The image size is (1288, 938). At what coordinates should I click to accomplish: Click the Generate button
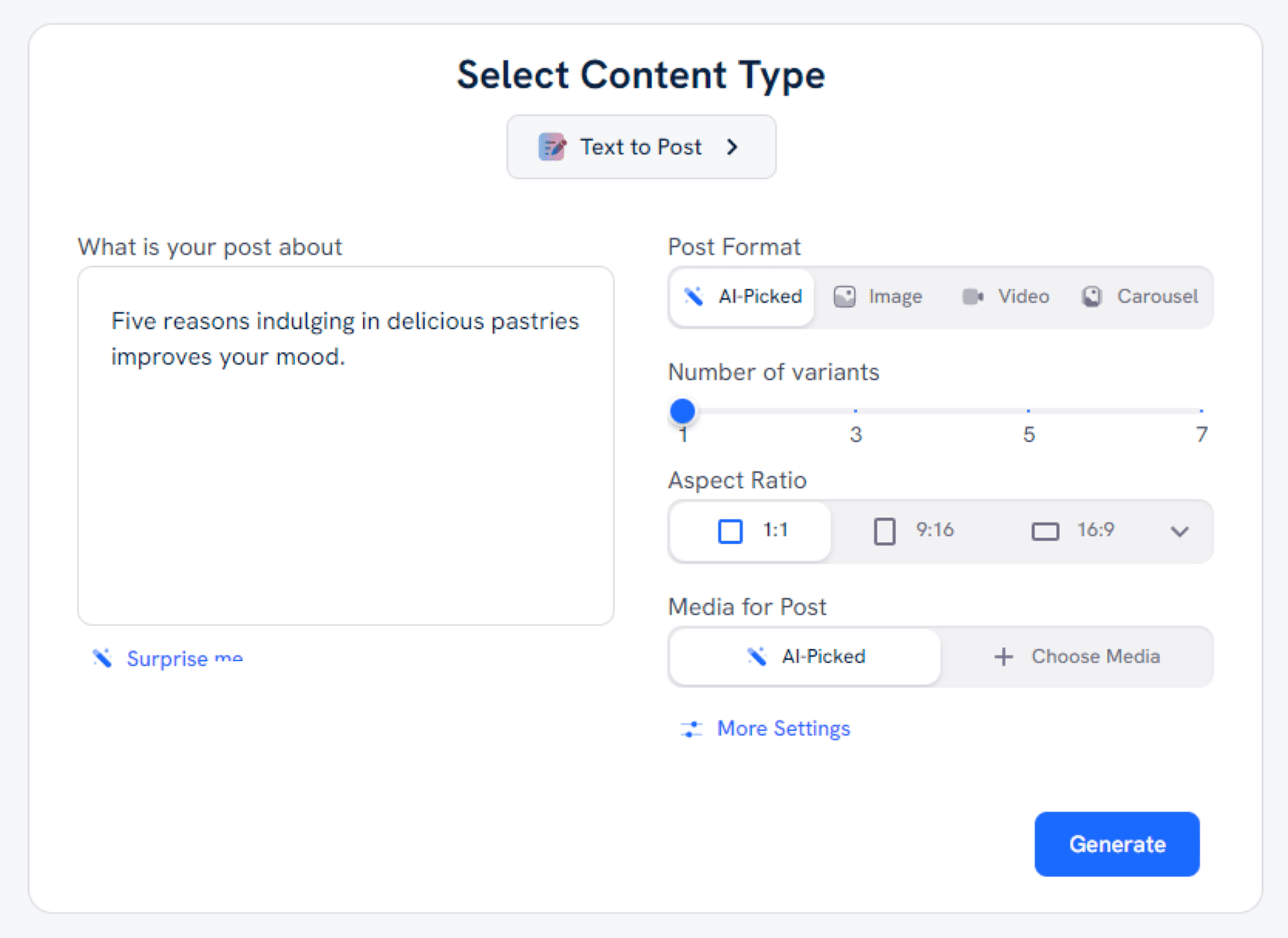click(x=1116, y=844)
